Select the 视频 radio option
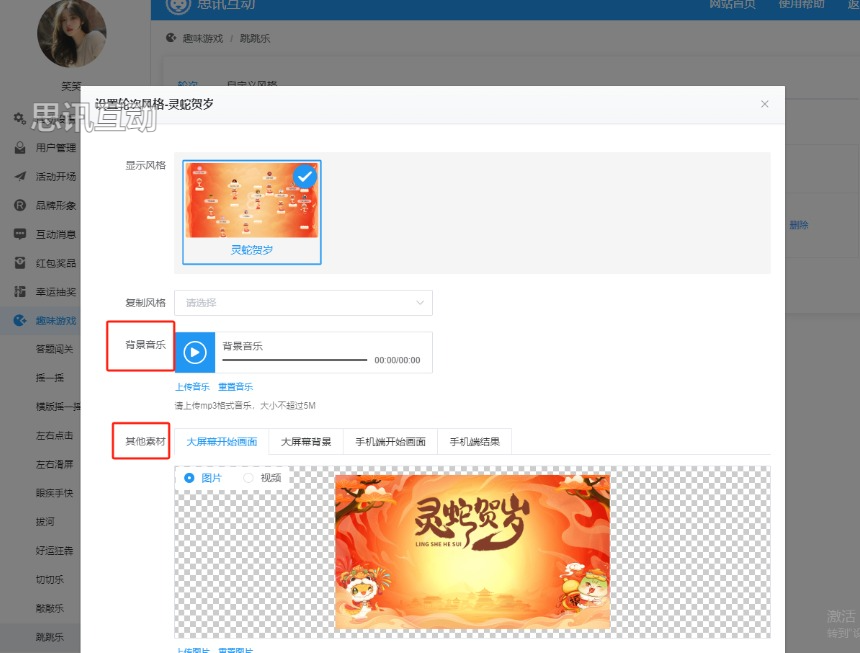860x653 pixels. coord(248,478)
